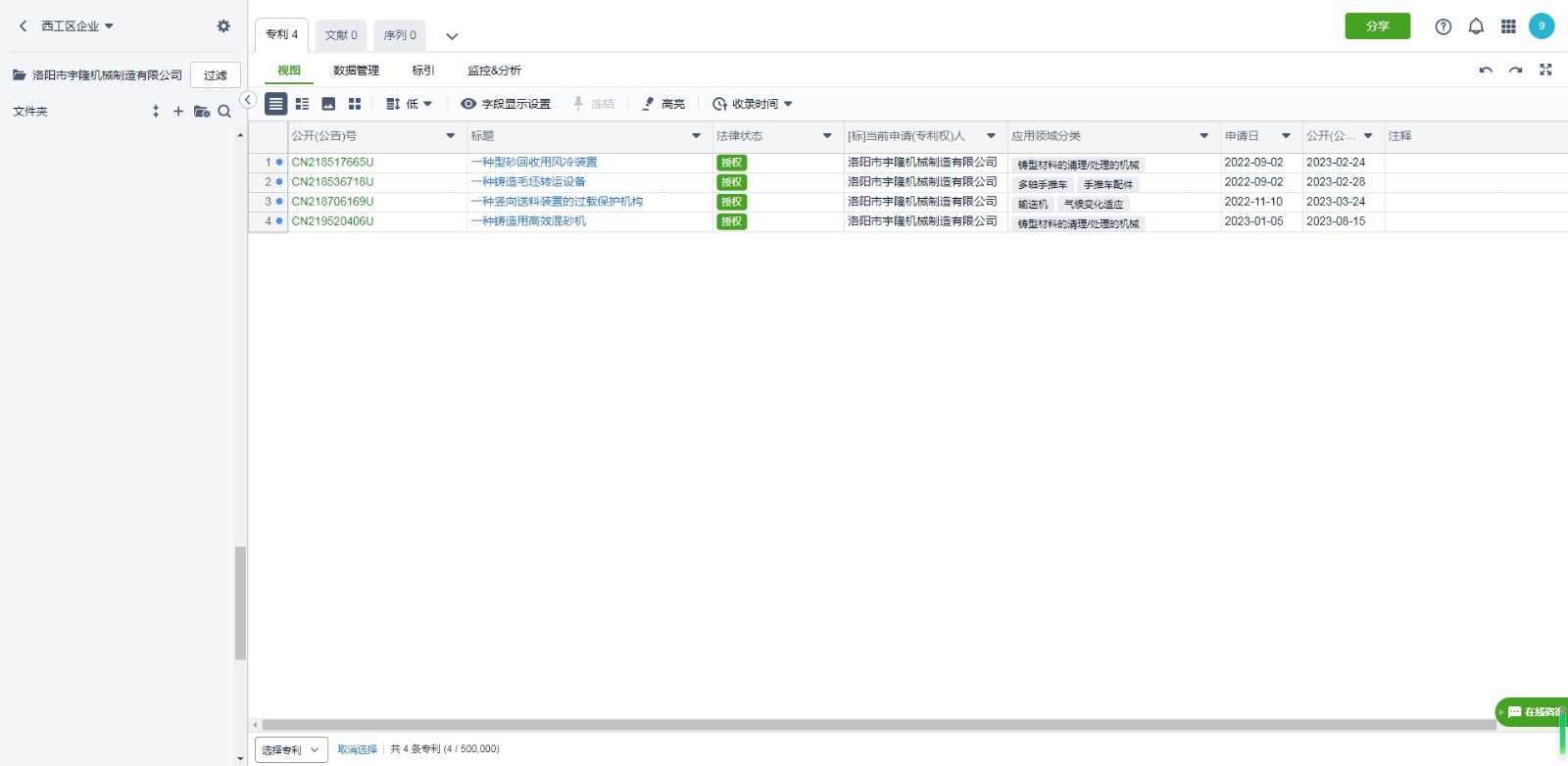This screenshot has height=766, width=1568.
Task: Select the 视图 tab
Action: (x=289, y=71)
